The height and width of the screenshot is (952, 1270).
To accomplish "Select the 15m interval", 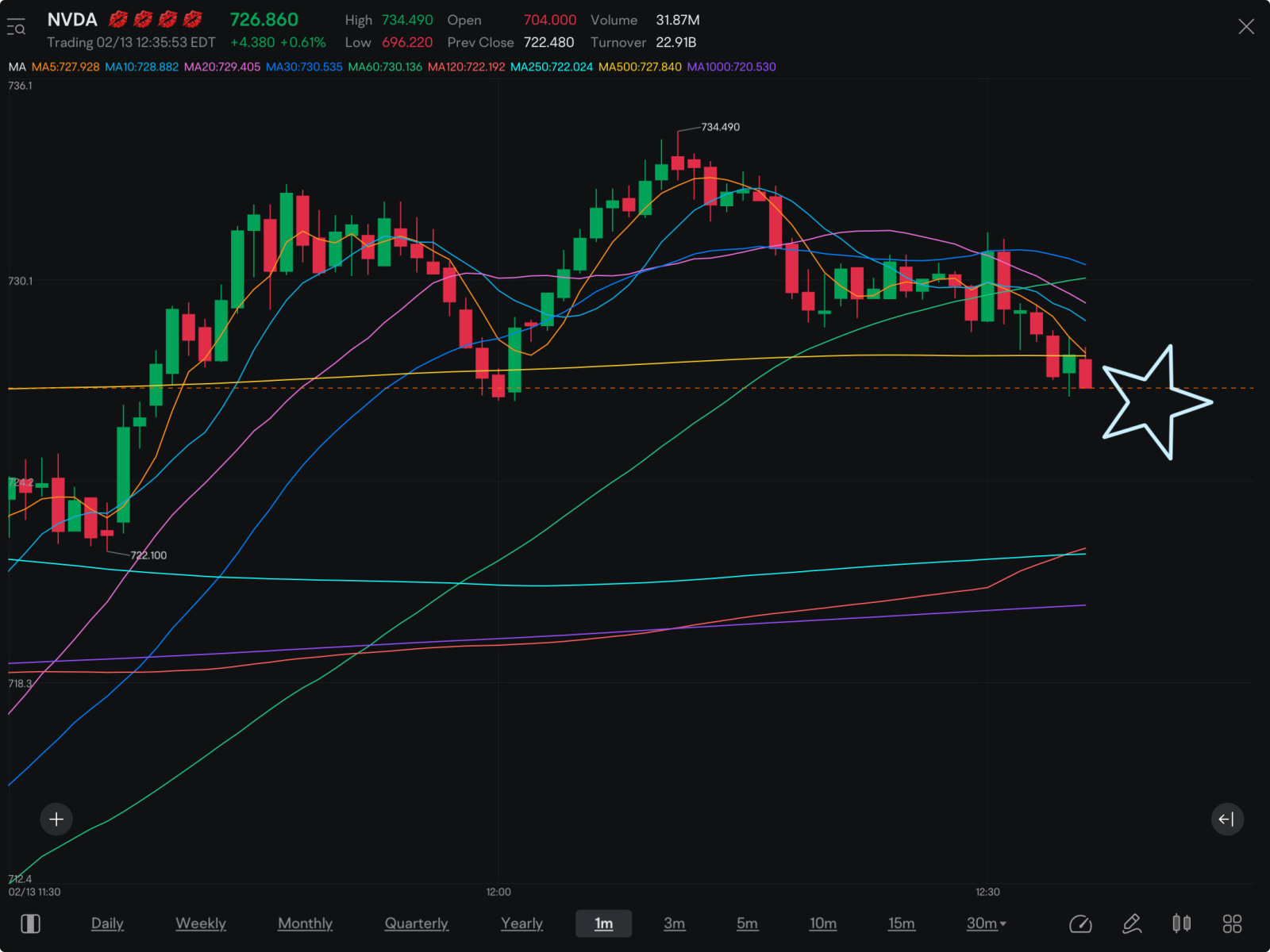I will [x=901, y=923].
